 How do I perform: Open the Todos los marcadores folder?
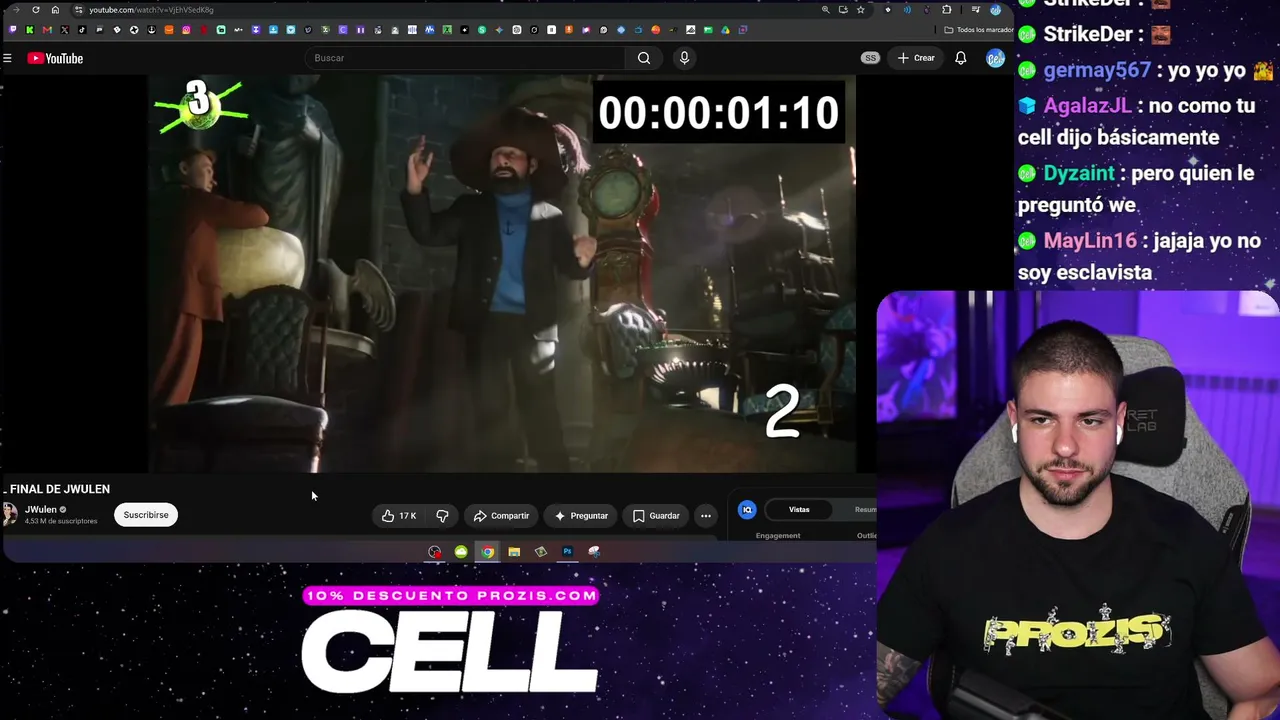[978, 30]
